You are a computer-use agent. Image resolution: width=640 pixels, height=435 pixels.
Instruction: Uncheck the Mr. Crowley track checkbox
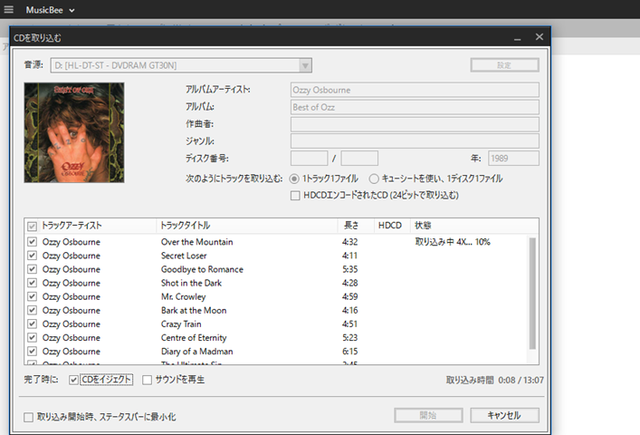point(32,297)
